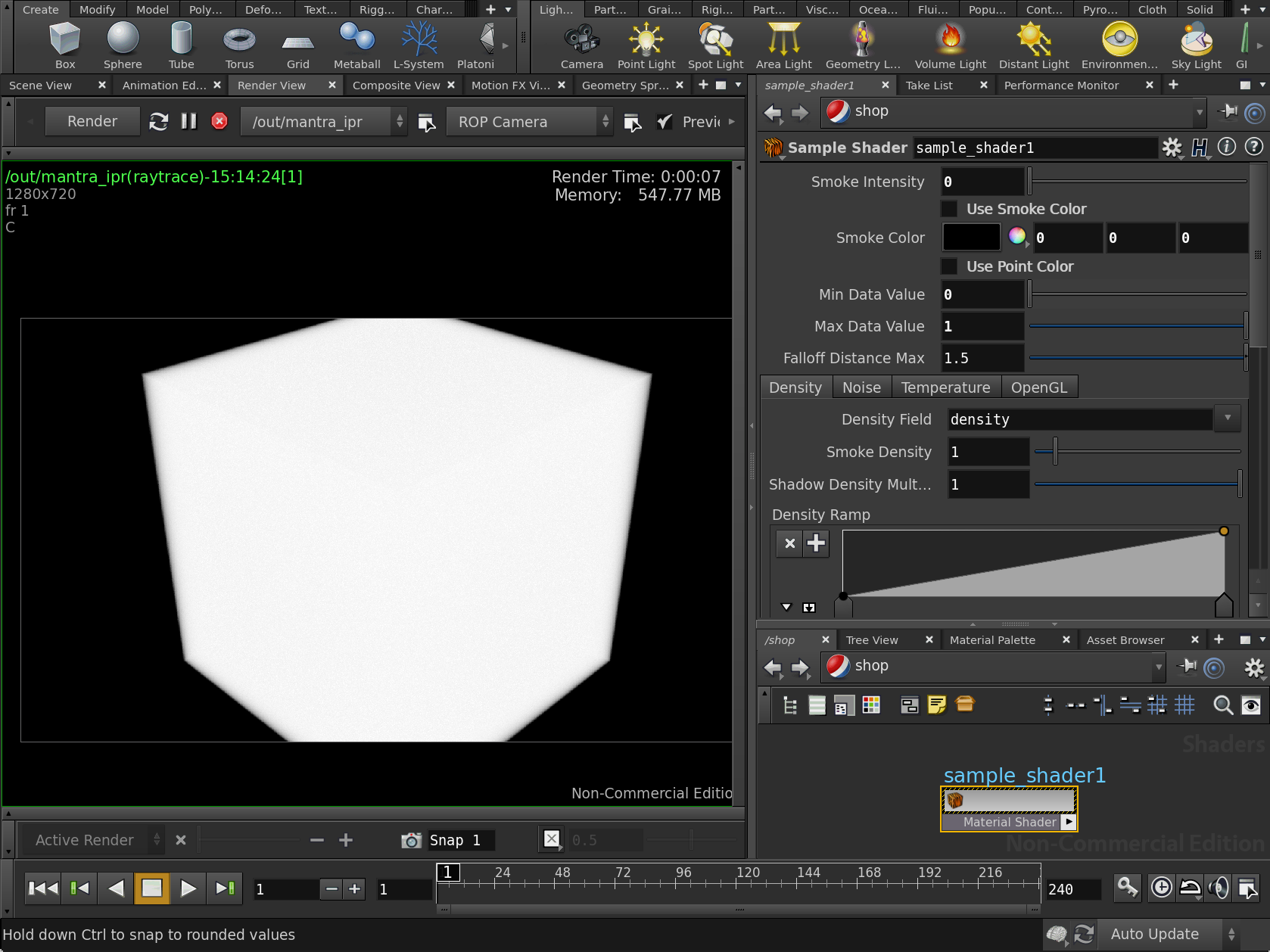Click the network search magnifier icon
The image size is (1270, 952).
(x=1222, y=705)
